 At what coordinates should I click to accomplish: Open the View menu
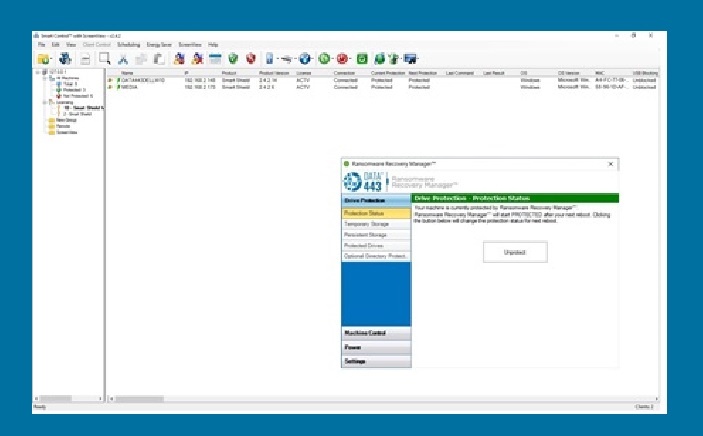coord(71,45)
